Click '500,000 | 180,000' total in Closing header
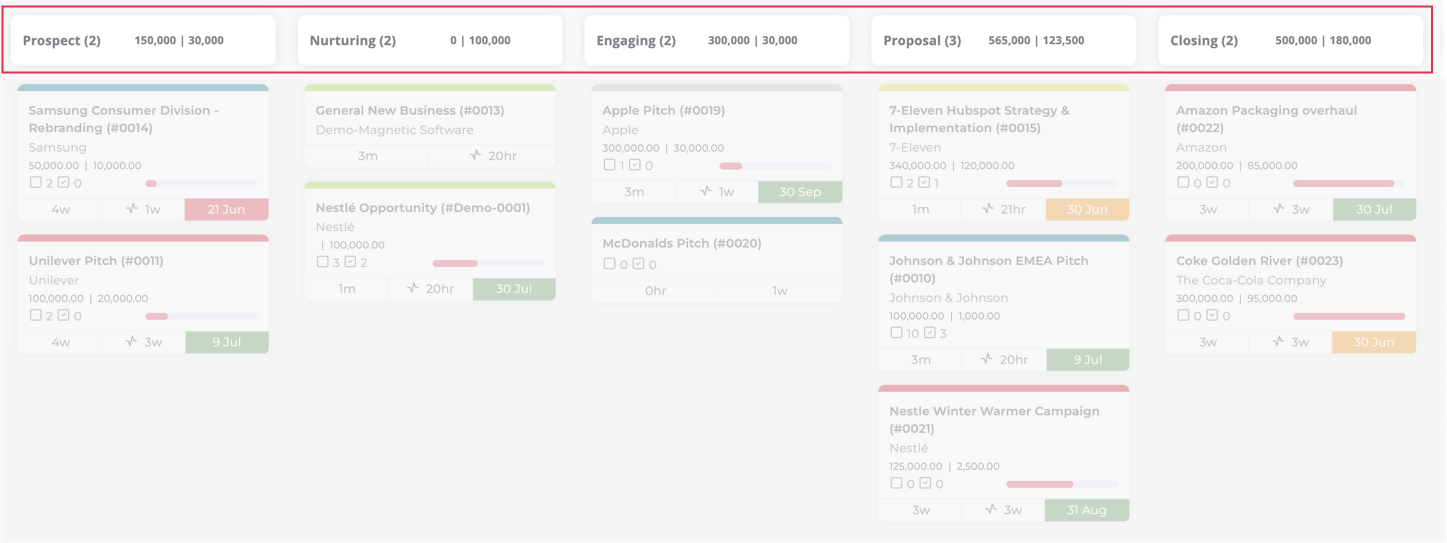The height and width of the screenshot is (543, 1447). coord(1323,41)
